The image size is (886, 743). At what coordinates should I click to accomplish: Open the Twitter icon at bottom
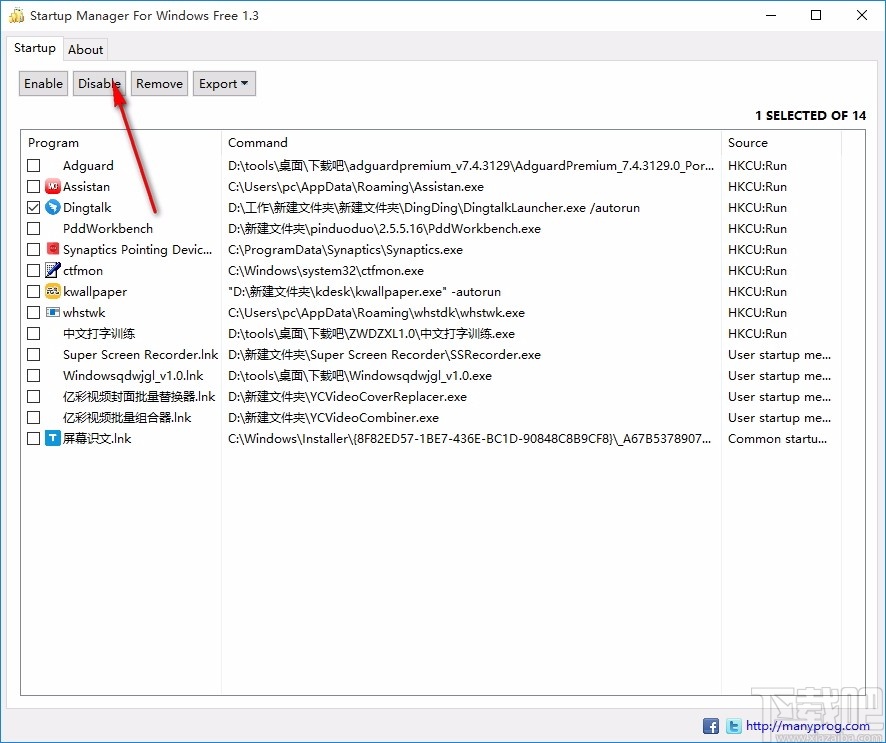(733, 726)
